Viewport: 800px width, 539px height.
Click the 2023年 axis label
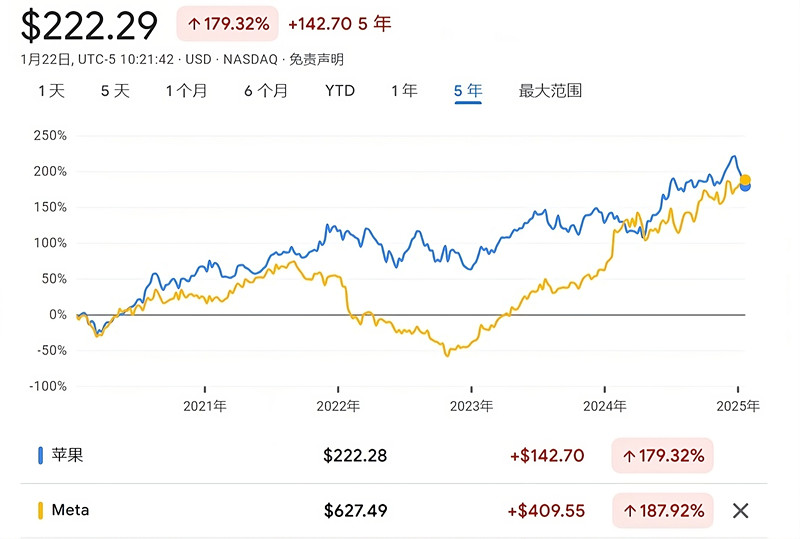coord(471,406)
